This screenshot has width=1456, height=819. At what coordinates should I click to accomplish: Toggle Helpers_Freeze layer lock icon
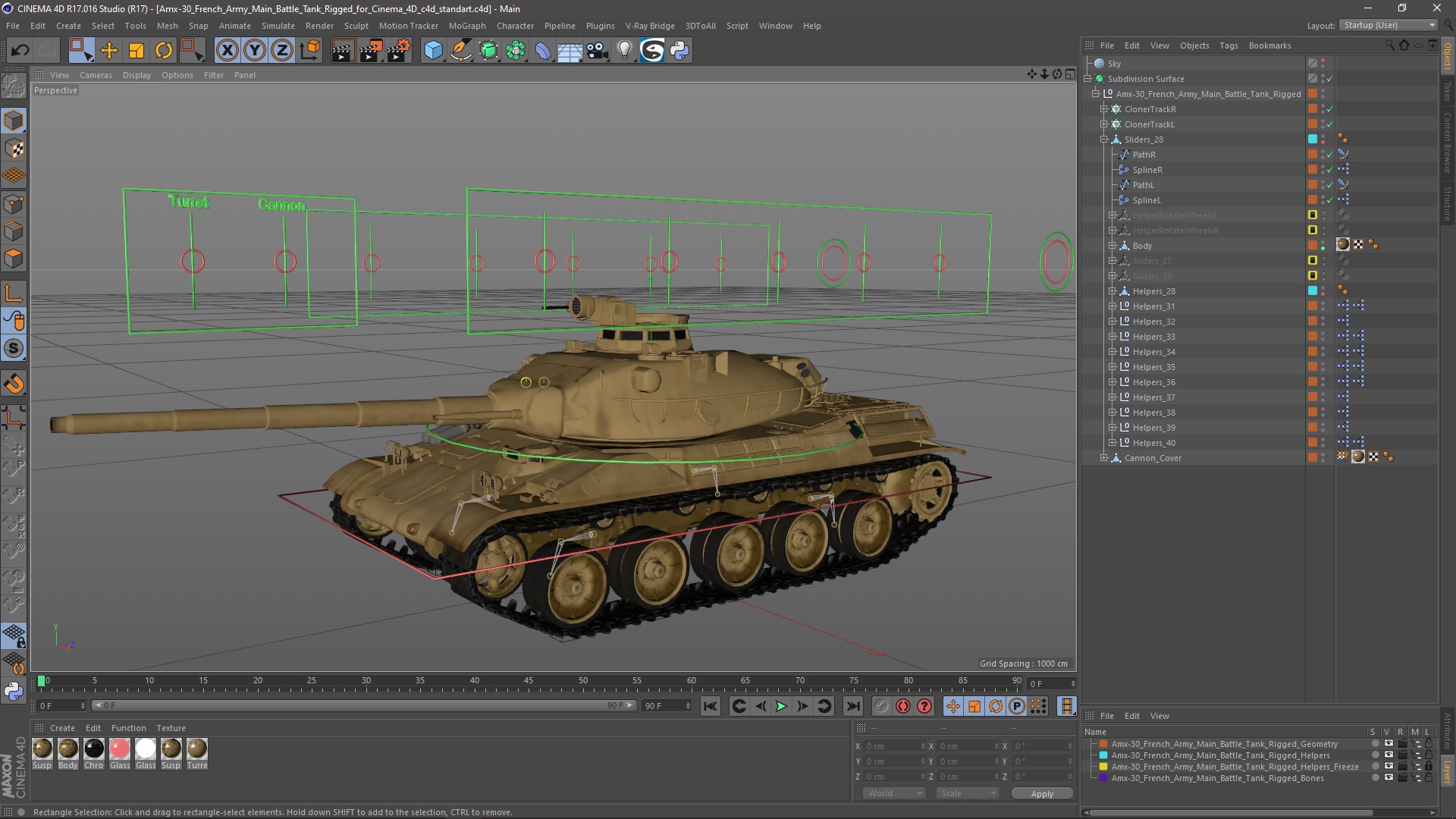1429,767
